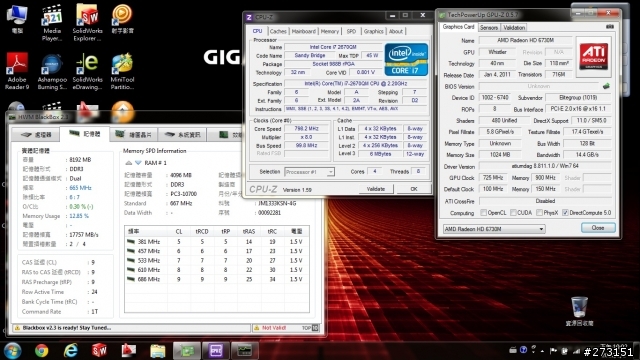640x360 pixels.
Task: Click previous RAM slot up arrow in BlackBox
Action: (128, 162)
